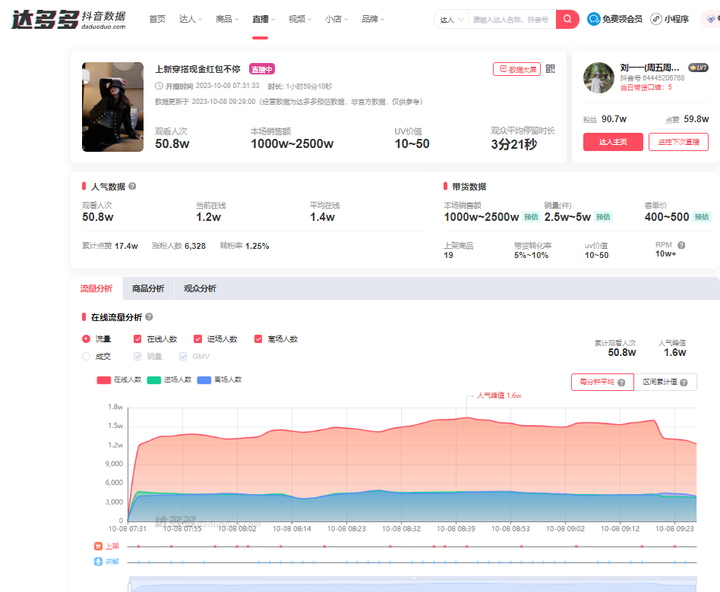Click the streamer's round avatar
This screenshot has height=592, width=720.
[x=599, y=78]
